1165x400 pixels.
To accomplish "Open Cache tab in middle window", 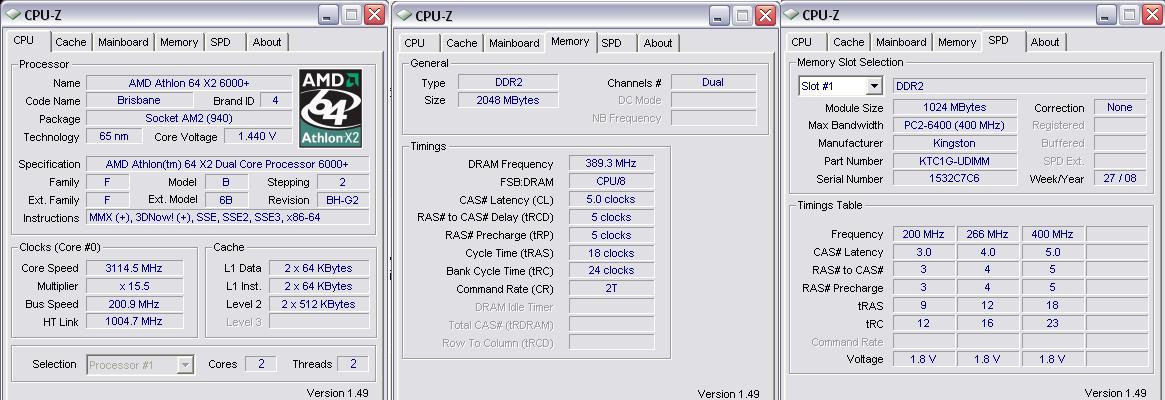I will point(461,43).
